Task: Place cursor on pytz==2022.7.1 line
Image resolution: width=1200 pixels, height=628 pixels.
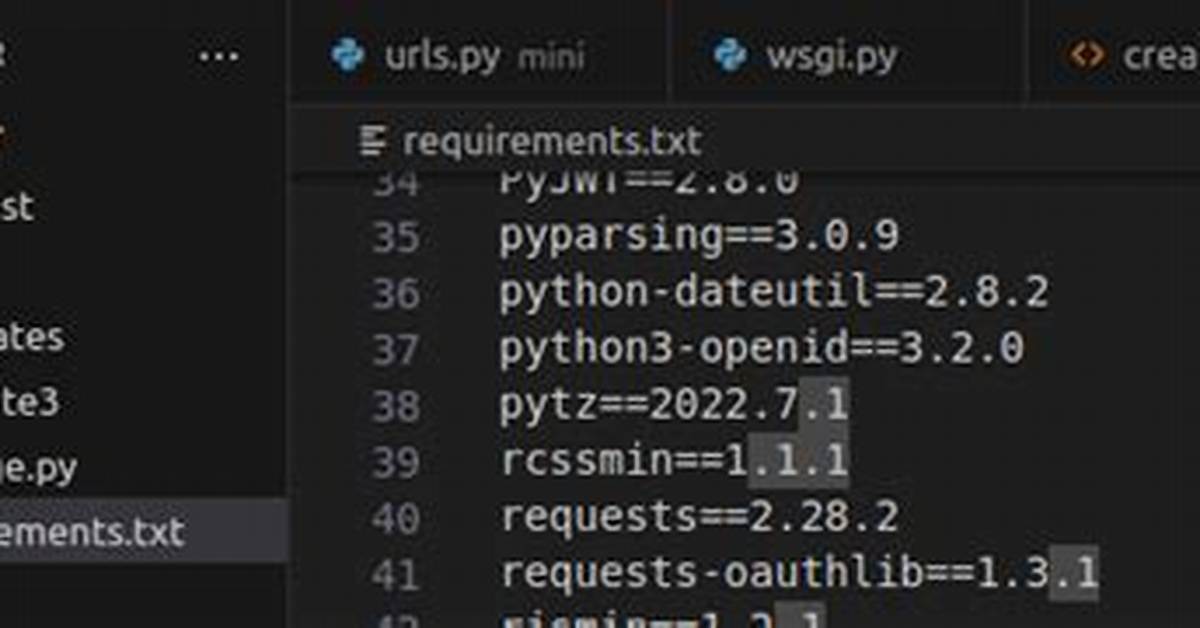Action: coord(674,406)
